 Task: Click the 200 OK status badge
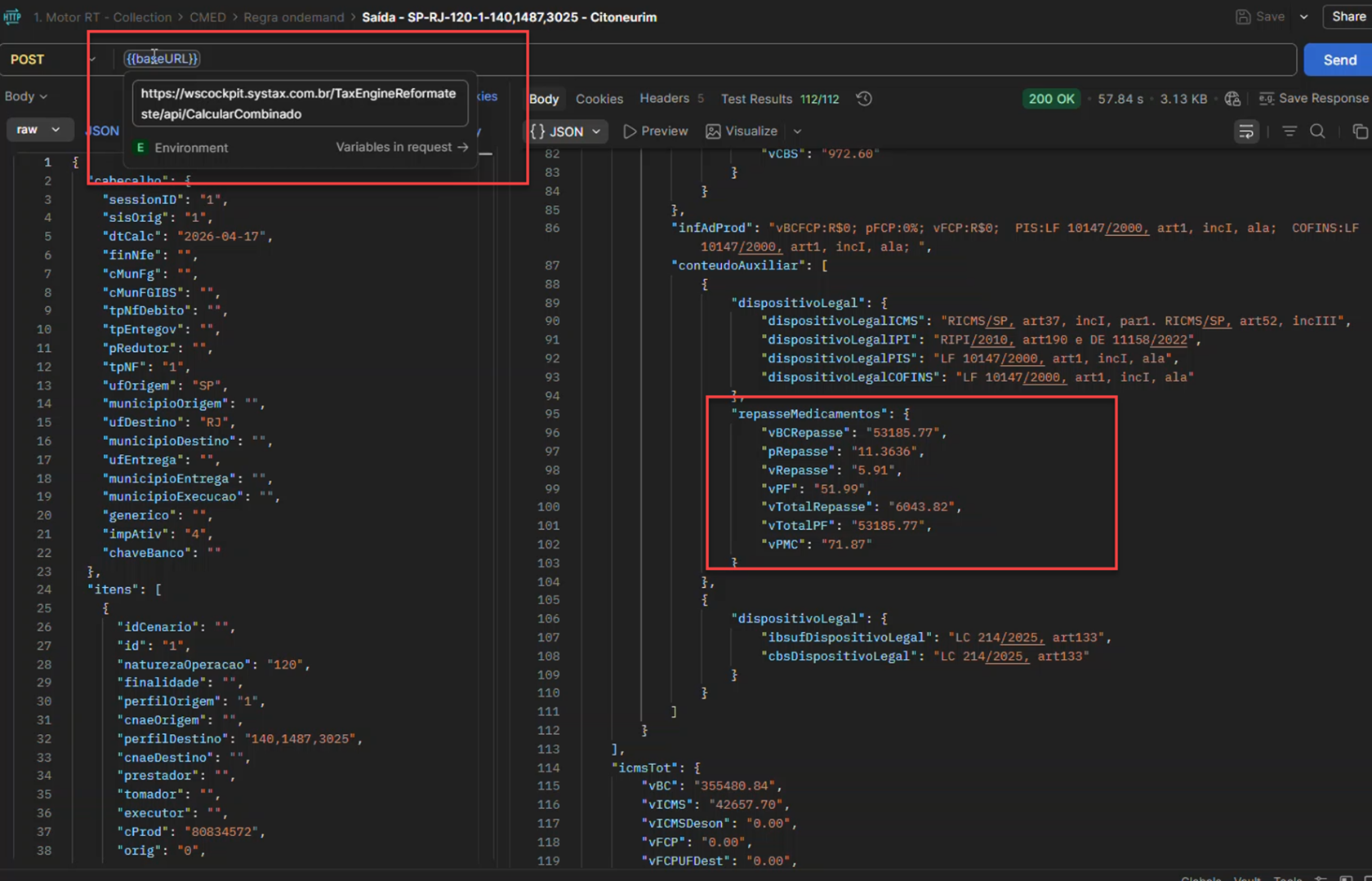1051,99
